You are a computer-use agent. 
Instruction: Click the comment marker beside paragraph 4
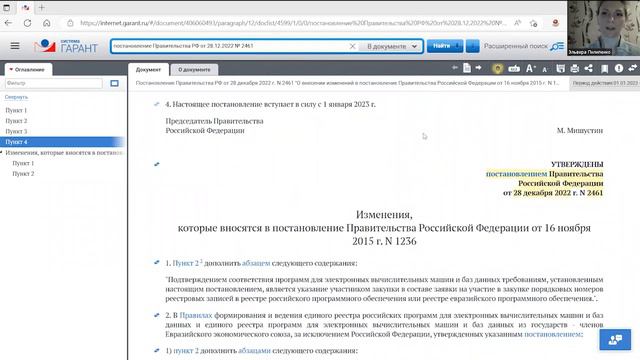pos(156,104)
